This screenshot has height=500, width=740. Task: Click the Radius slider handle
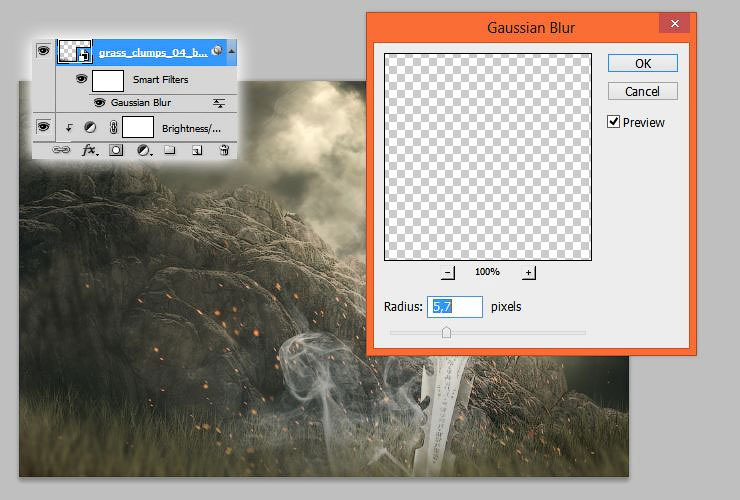point(446,333)
